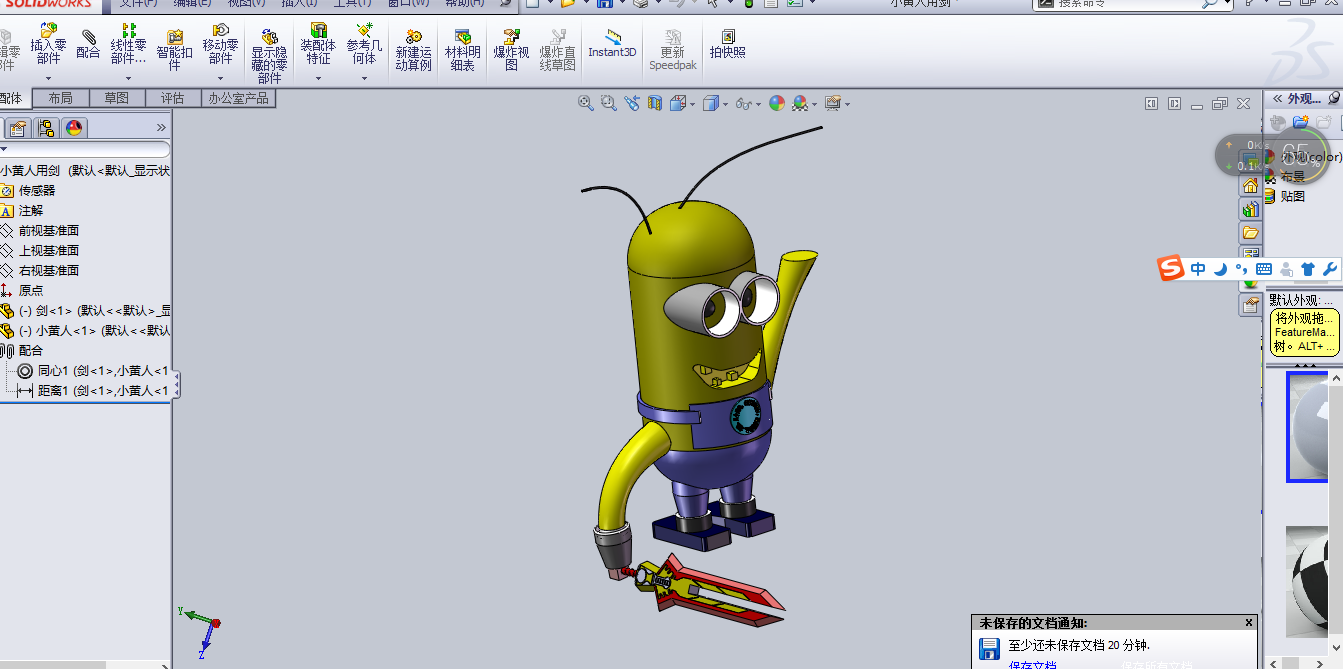Click SolidWorks Resources home task pane tab
Image resolution: width=1343 pixels, height=669 pixels.
pos(1250,186)
